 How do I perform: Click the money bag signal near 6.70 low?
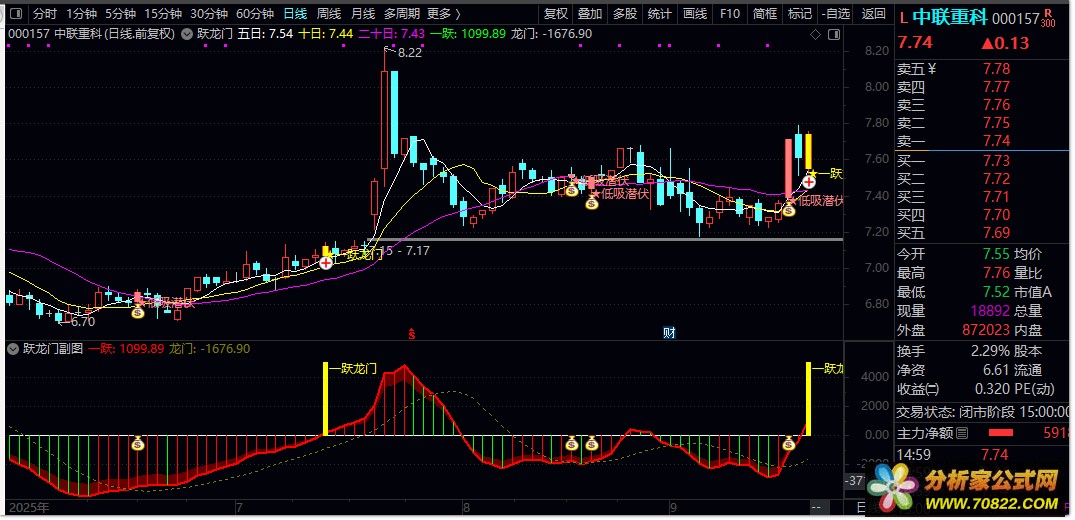[x=138, y=311]
